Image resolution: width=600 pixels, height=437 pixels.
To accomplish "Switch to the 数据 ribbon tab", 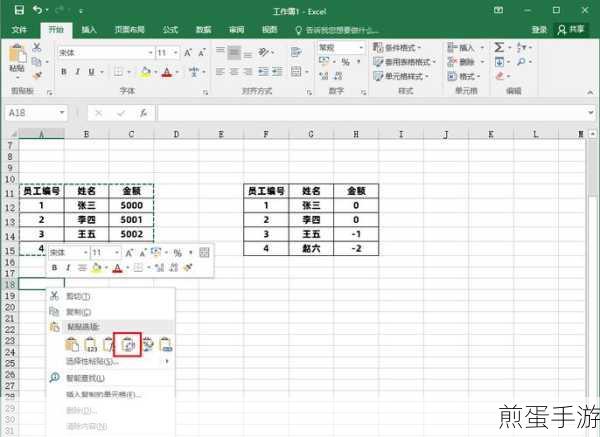I will [x=204, y=30].
